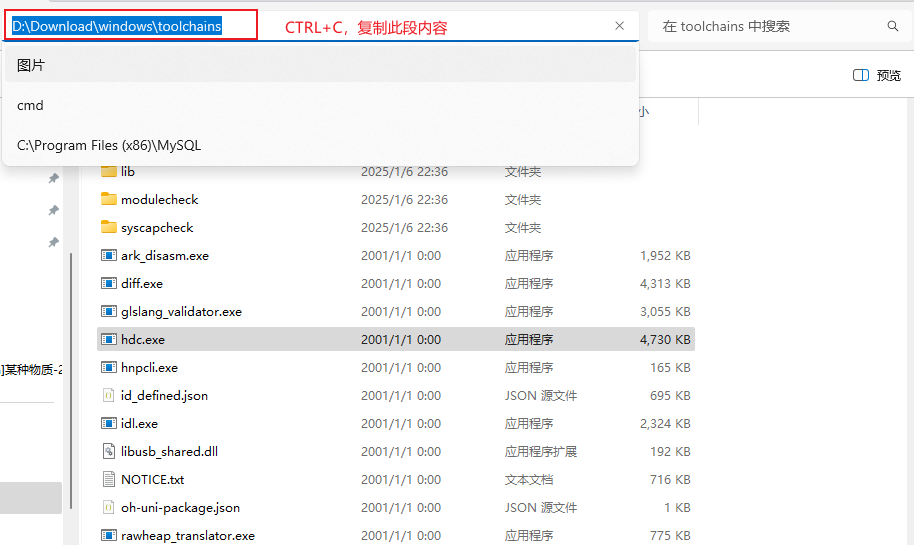Select the rawheap_translator.exe file name
The image size is (914, 545).
click(188, 535)
